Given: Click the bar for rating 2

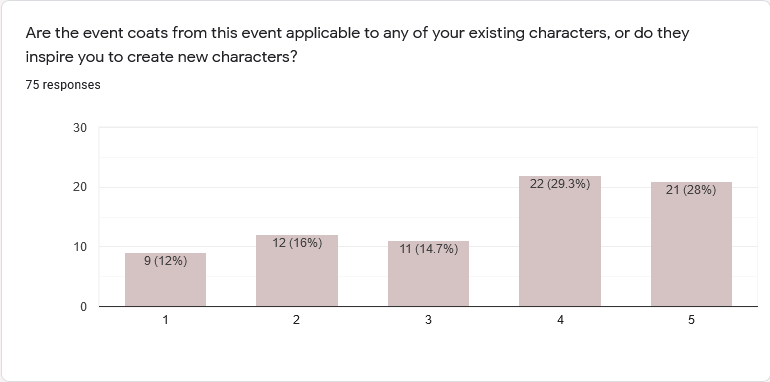Looking at the screenshot, I should click(297, 271).
